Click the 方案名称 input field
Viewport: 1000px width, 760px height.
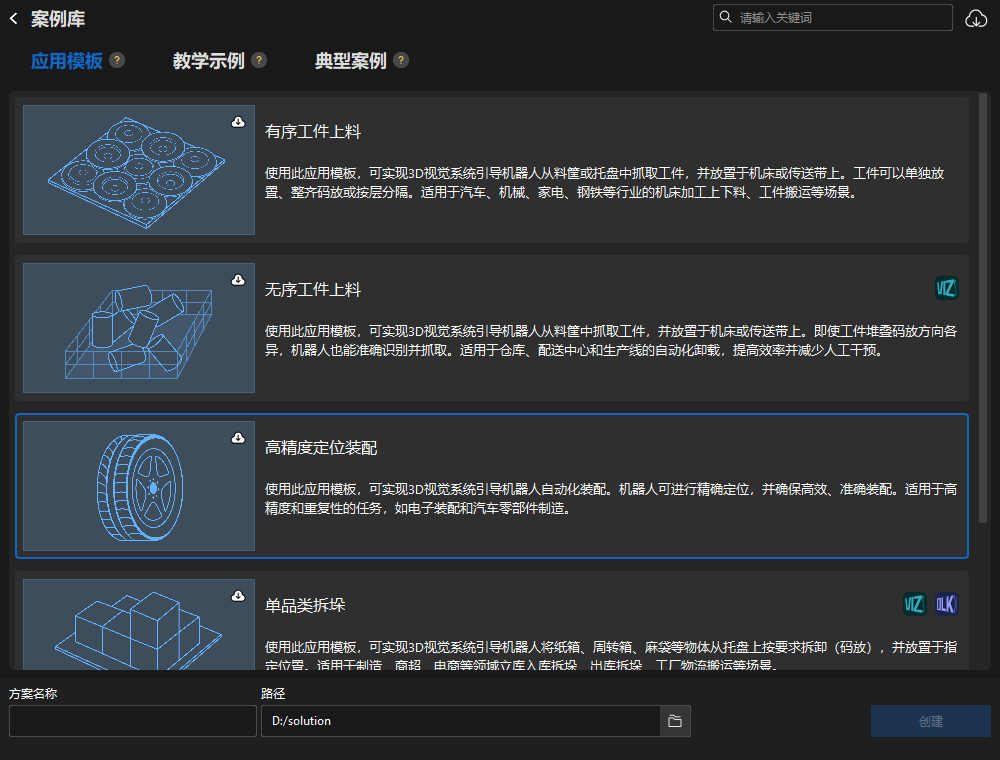(x=132, y=721)
